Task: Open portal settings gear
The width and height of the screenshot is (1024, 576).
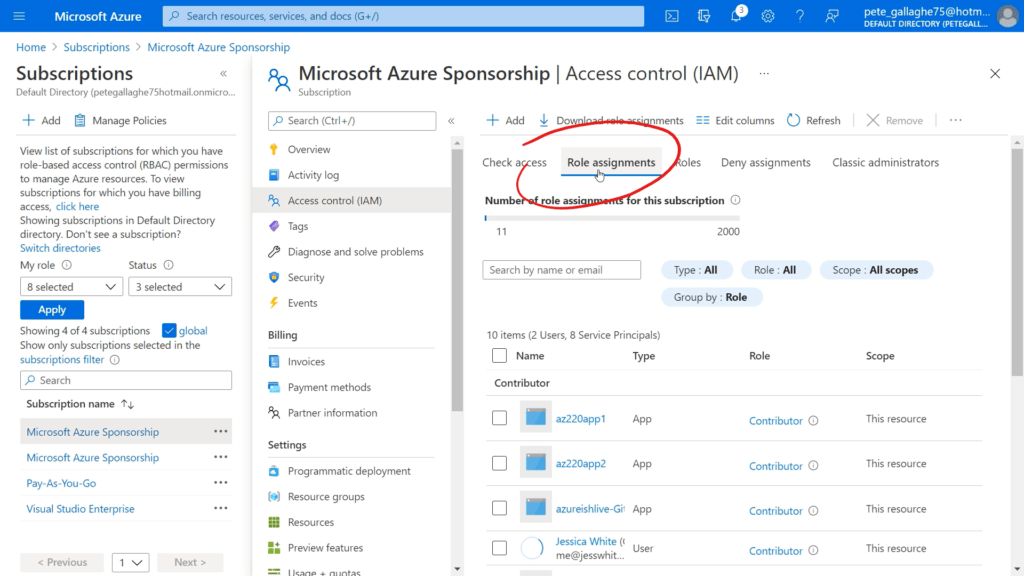Action: click(x=768, y=16)
